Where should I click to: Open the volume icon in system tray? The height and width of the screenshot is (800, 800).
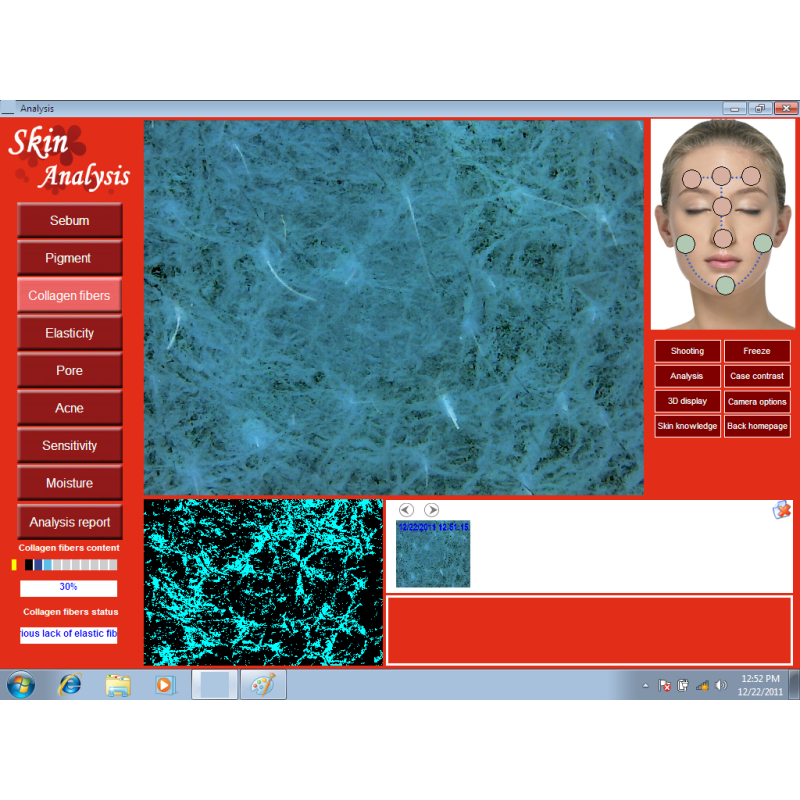click(x=721, y=686)
